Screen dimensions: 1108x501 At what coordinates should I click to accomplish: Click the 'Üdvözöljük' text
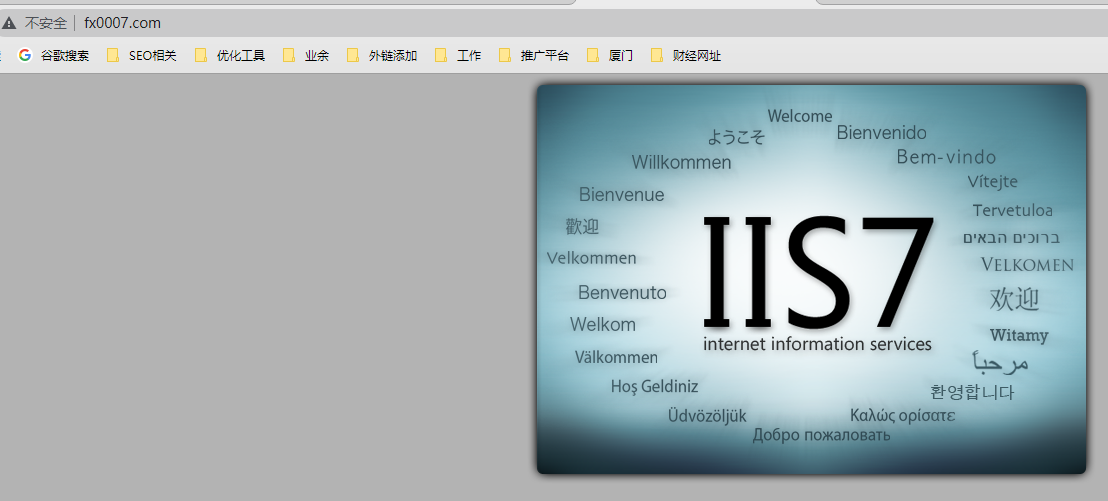coord(707,415)
